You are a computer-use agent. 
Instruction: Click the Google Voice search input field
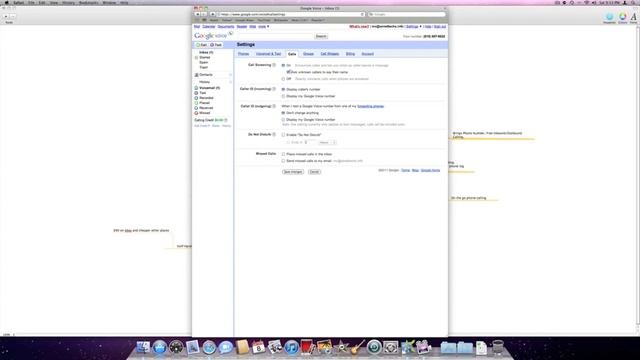(x=276, y=36)
